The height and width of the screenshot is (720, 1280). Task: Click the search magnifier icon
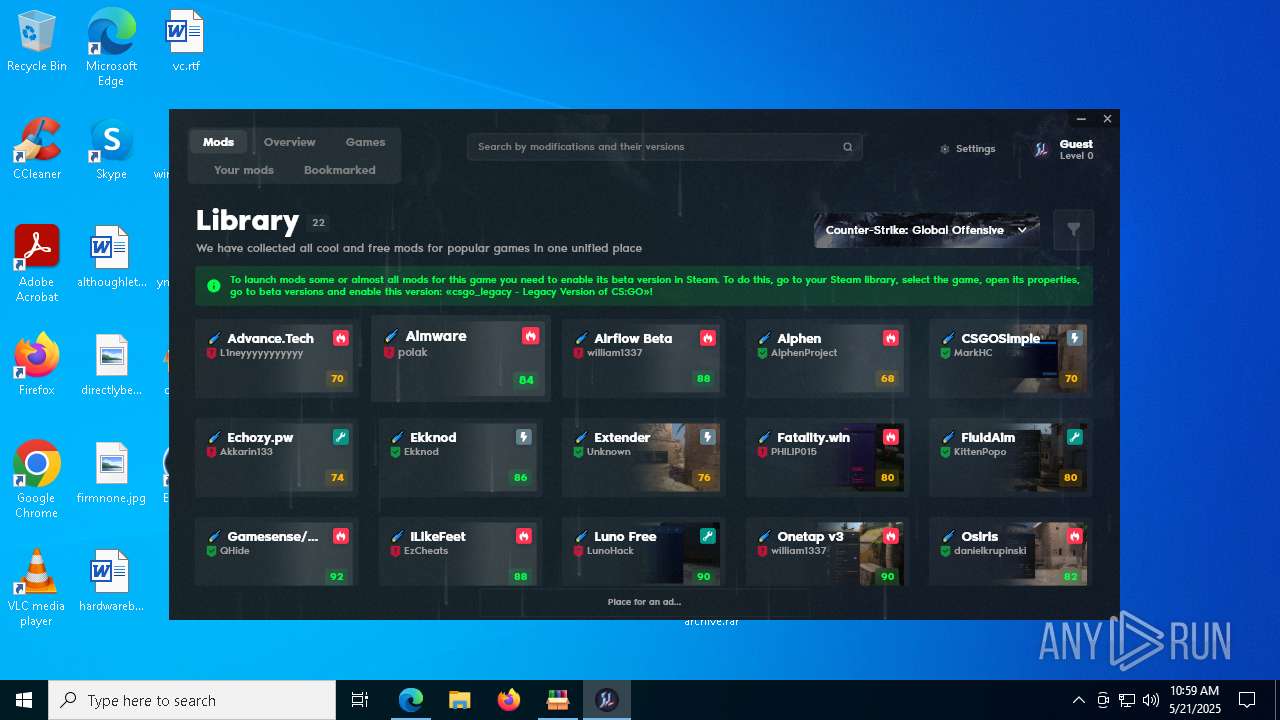click(x=847, y=147)
